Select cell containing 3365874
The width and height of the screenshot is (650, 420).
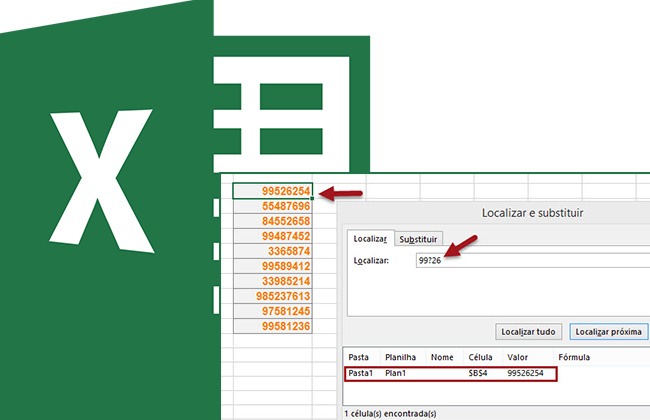point(273,251)
